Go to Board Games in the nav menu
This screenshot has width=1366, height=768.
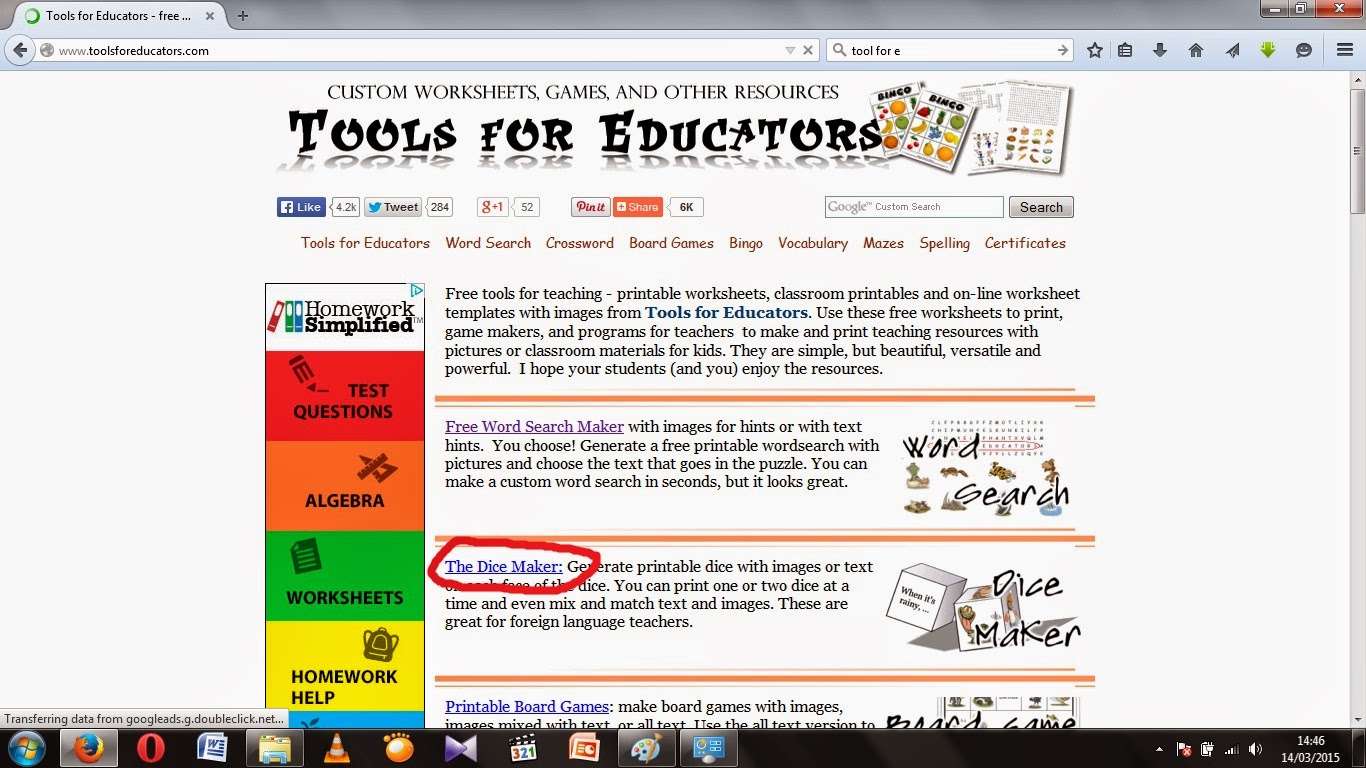pyautogui.click(x=671, y=243)
